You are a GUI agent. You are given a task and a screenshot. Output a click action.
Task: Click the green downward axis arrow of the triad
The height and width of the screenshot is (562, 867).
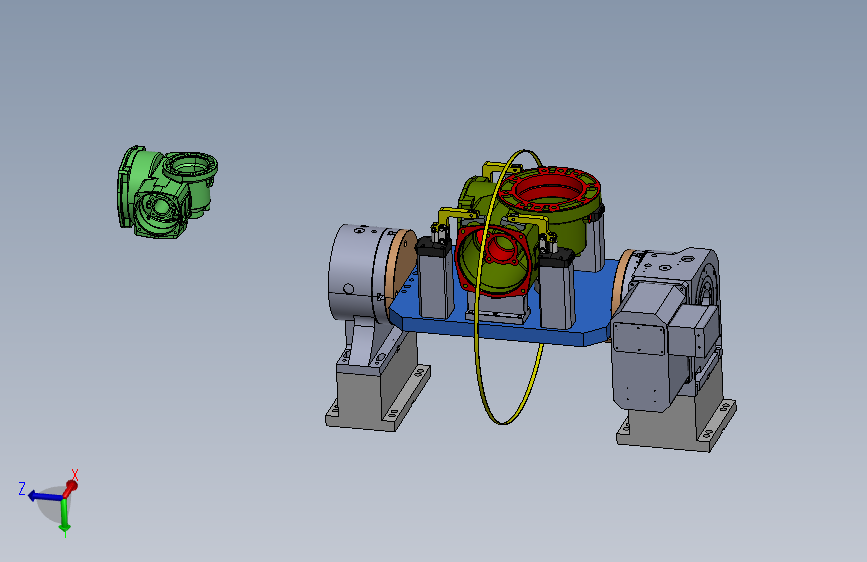pos(65,516)
